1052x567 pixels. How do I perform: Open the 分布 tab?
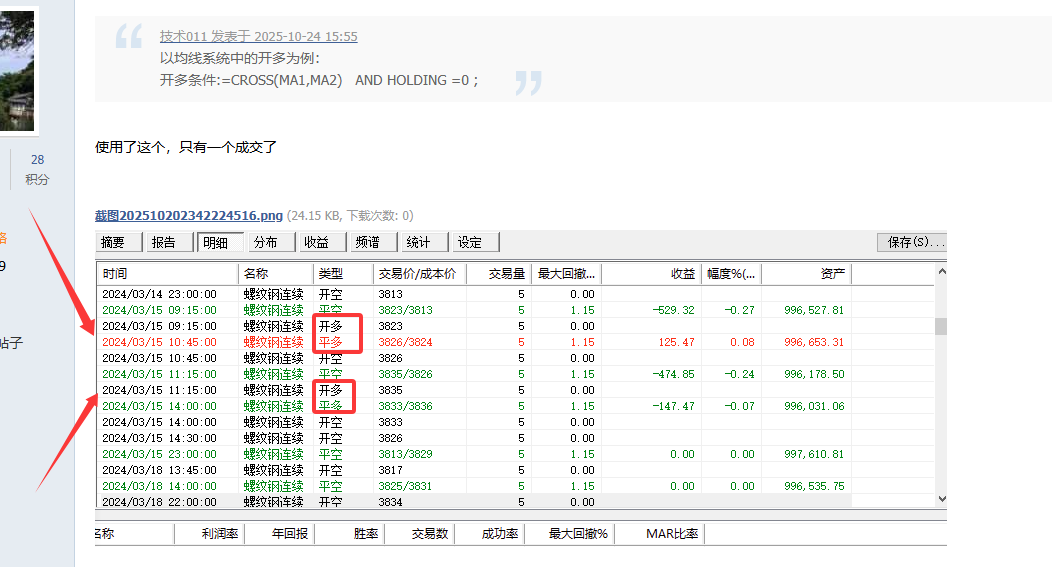(x=271, y=242)
